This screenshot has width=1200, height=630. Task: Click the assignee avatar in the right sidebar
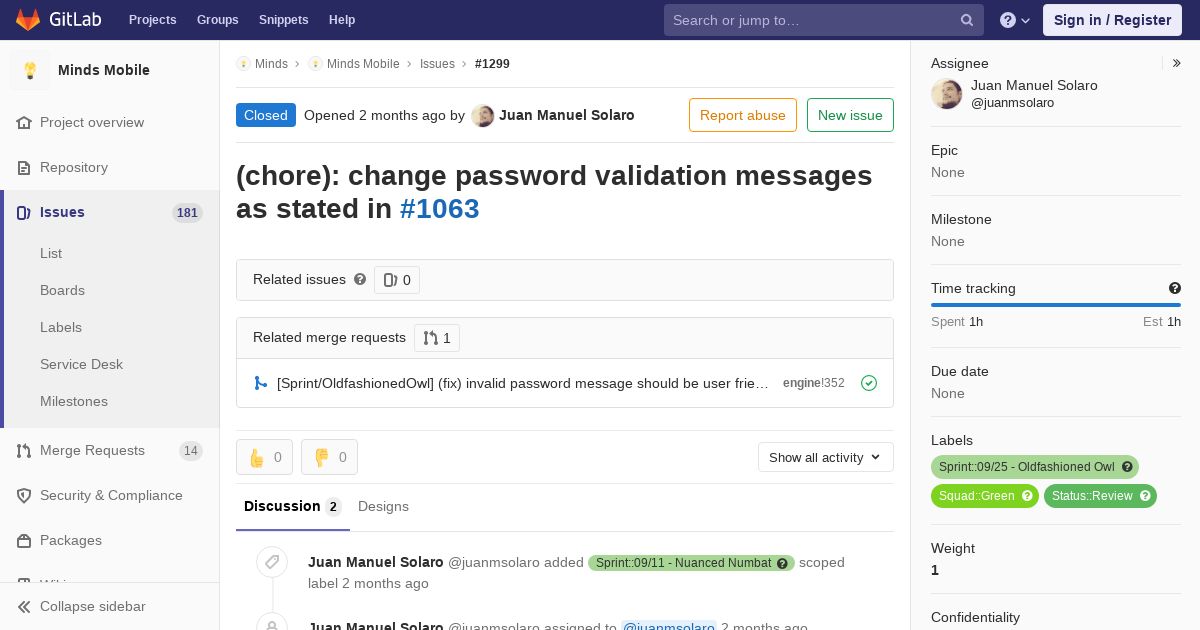(947, 94)
